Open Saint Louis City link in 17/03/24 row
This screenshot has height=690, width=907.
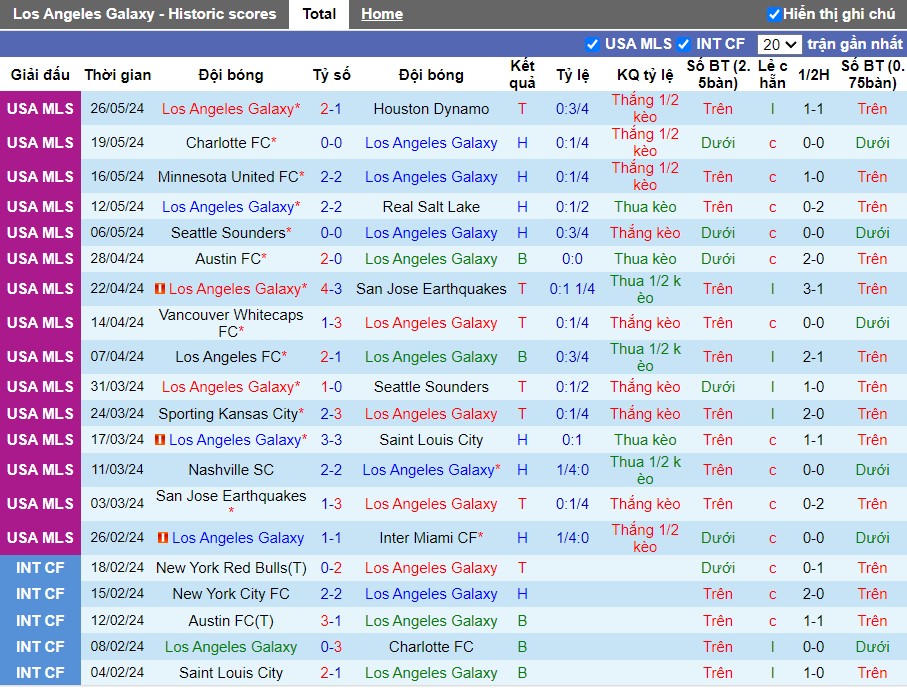pyautogui.click(x=431, y=440)
